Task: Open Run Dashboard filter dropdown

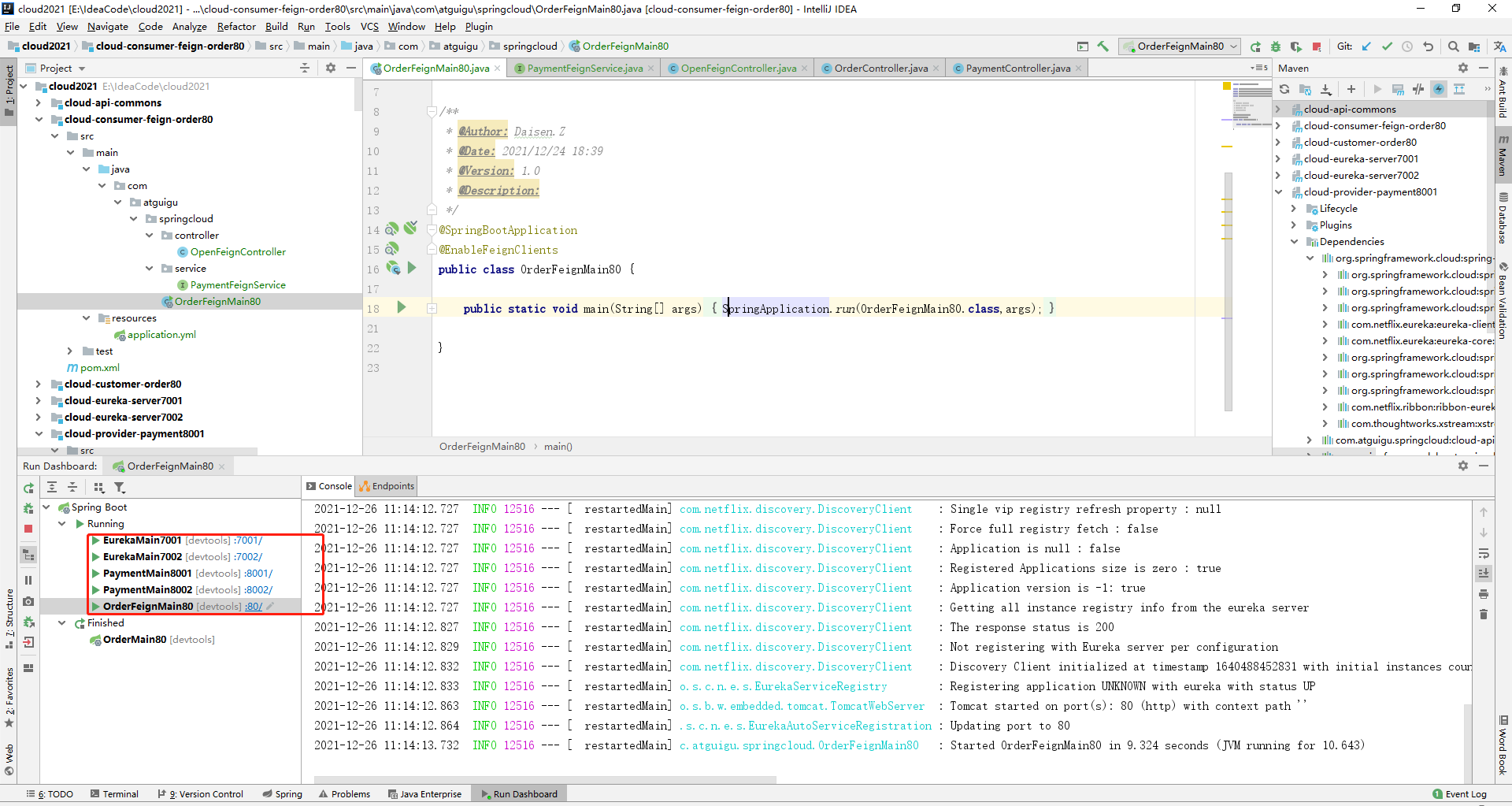Action: (120, 488)
